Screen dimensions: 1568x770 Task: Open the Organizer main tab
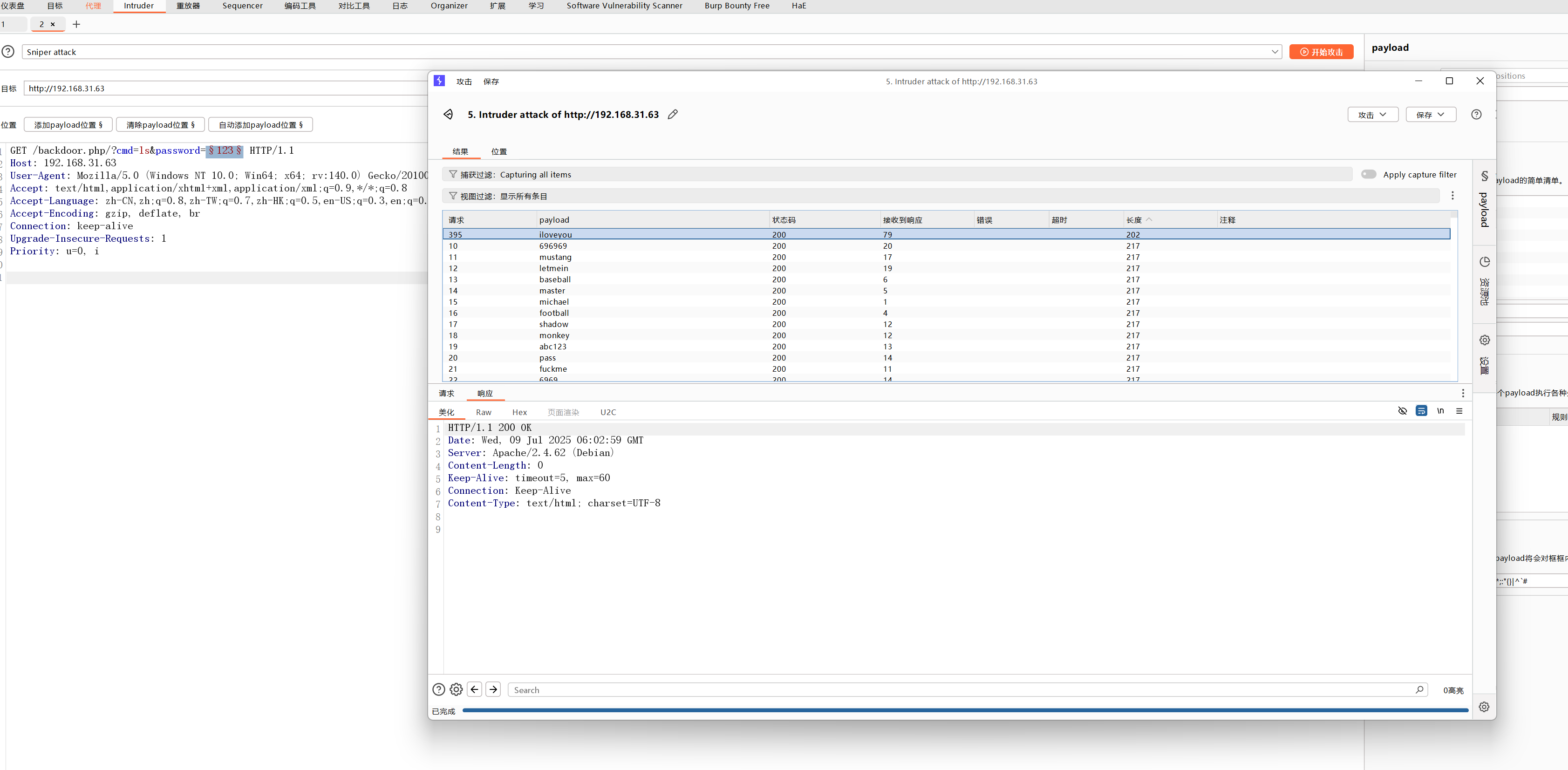click(449, 6)
